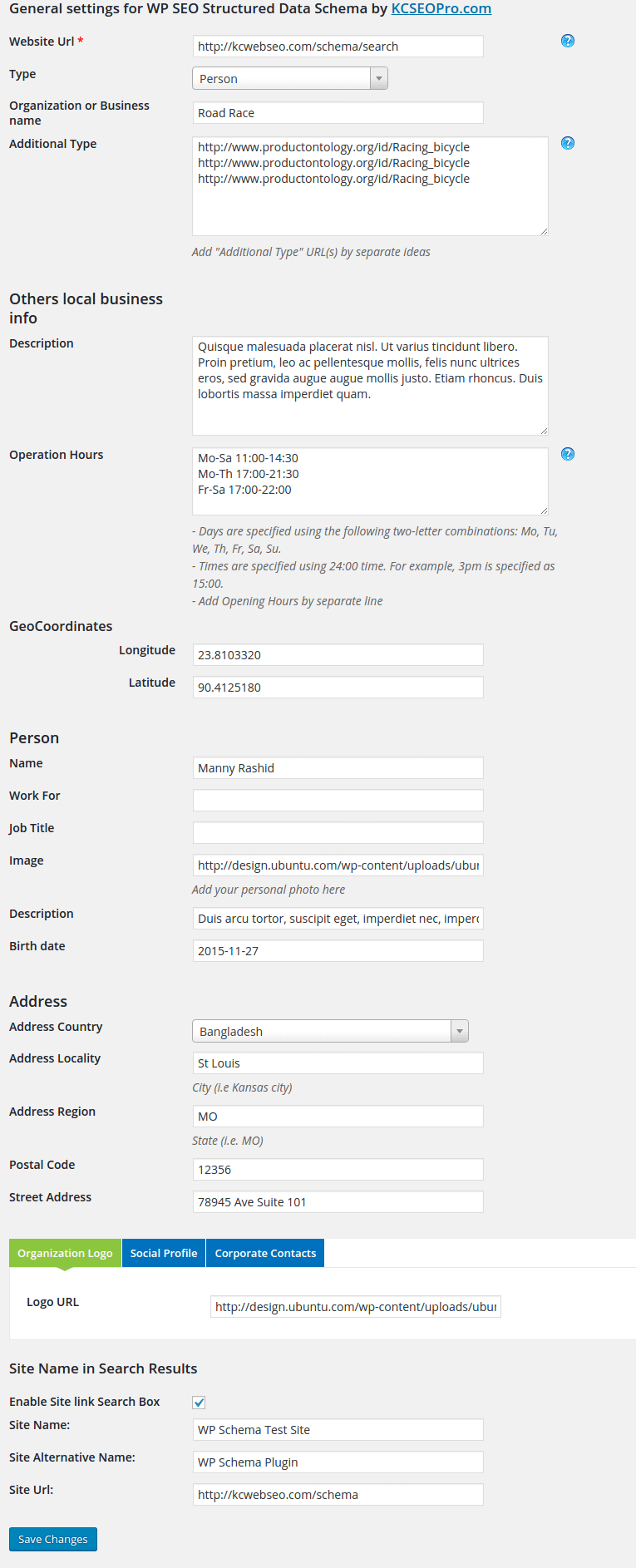636x1568 pixels.
Task: Click the Website Url input field
Action: (x=338, y=46)
